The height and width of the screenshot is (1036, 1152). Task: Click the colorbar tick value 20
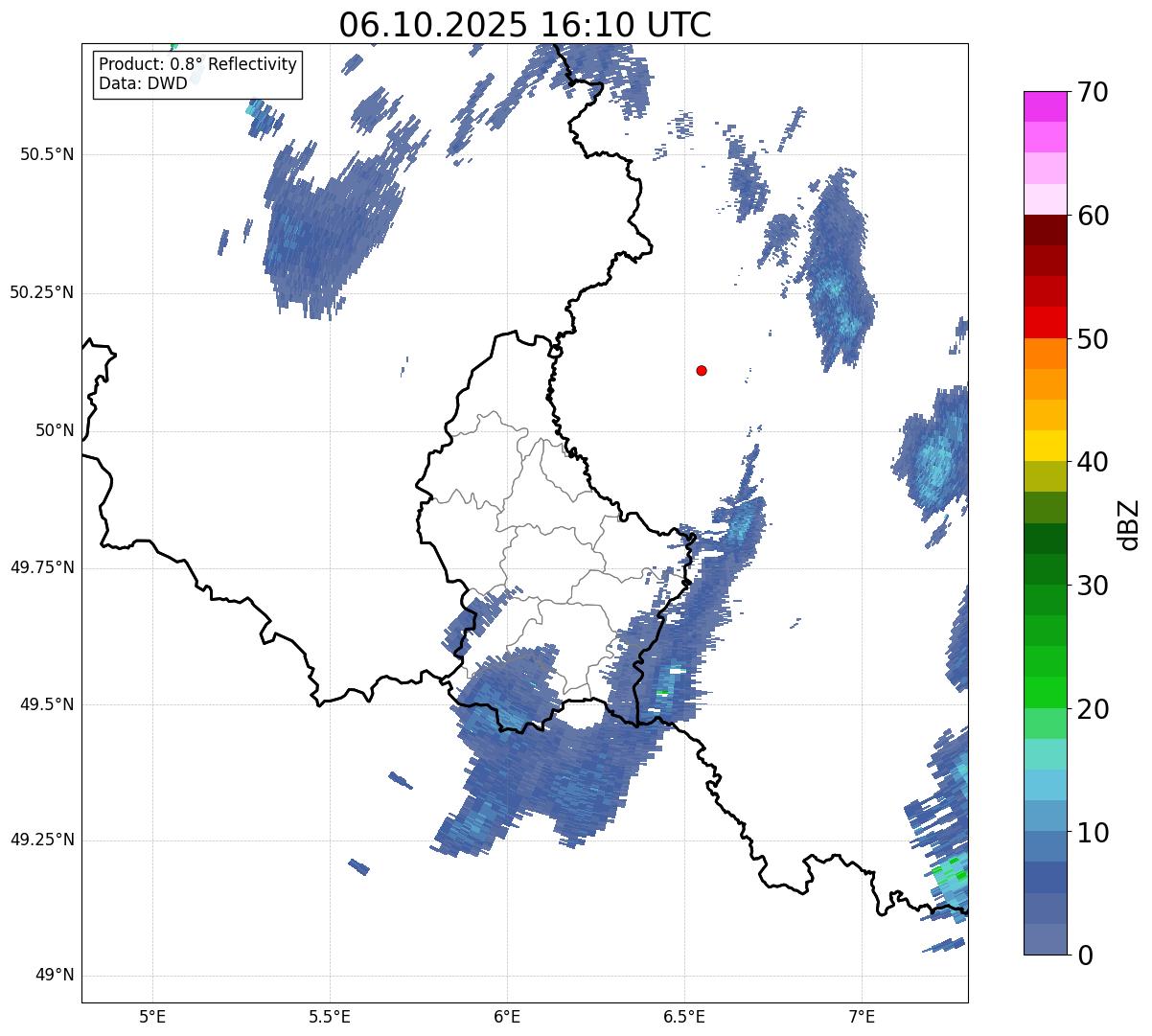1093,709
